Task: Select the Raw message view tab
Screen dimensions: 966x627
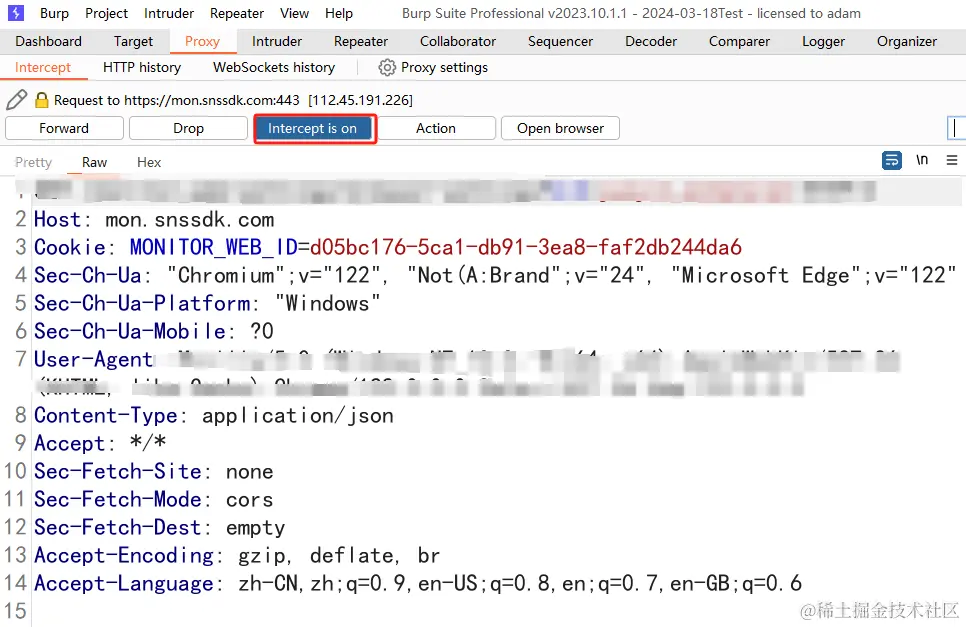Action: tap(94, 162)
